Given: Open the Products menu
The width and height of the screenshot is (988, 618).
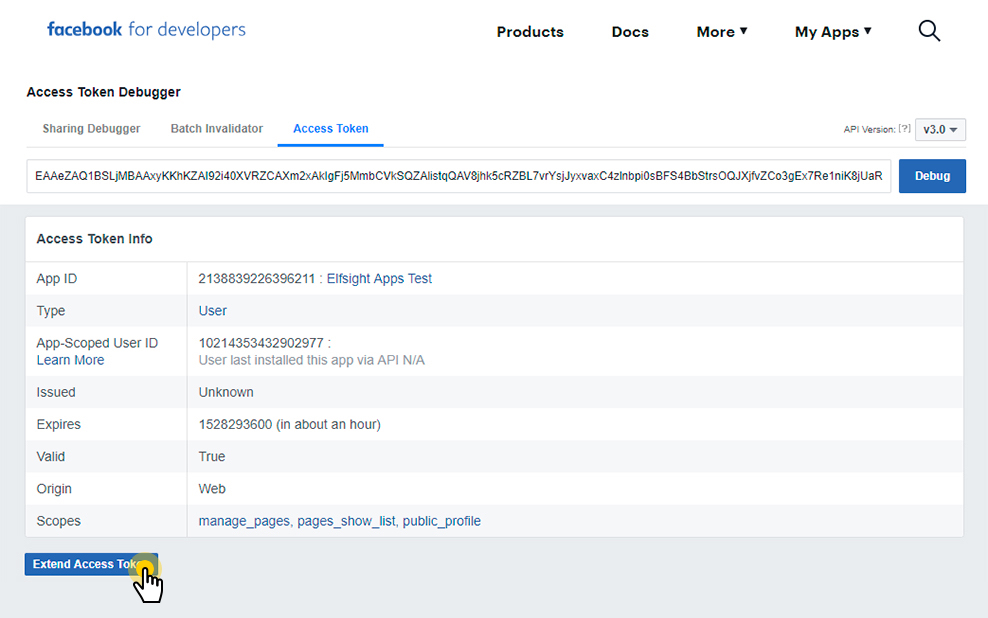Looking at the screenshot, I should (530, 31).
